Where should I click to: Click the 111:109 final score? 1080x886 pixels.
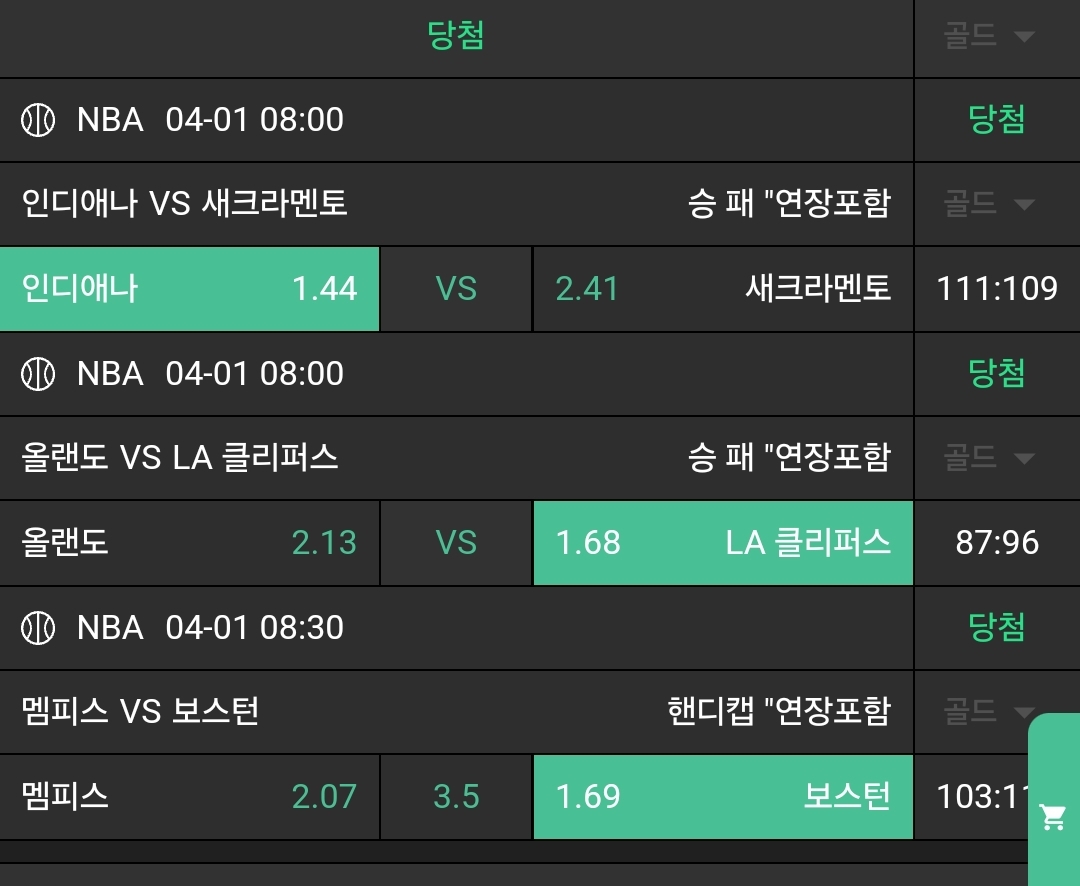(996, 289)
